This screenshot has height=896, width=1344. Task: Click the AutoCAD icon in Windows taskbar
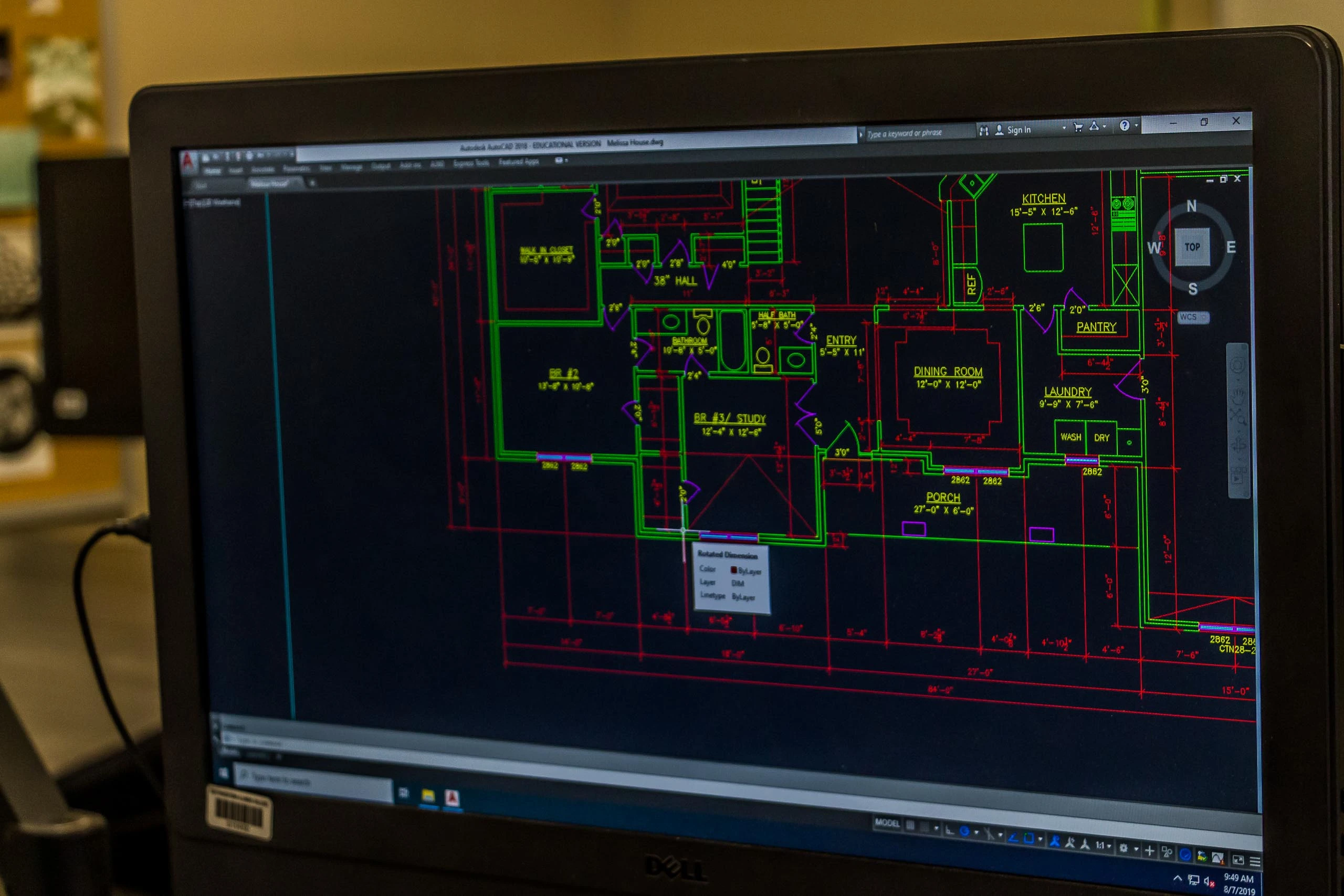coord(452,798)
